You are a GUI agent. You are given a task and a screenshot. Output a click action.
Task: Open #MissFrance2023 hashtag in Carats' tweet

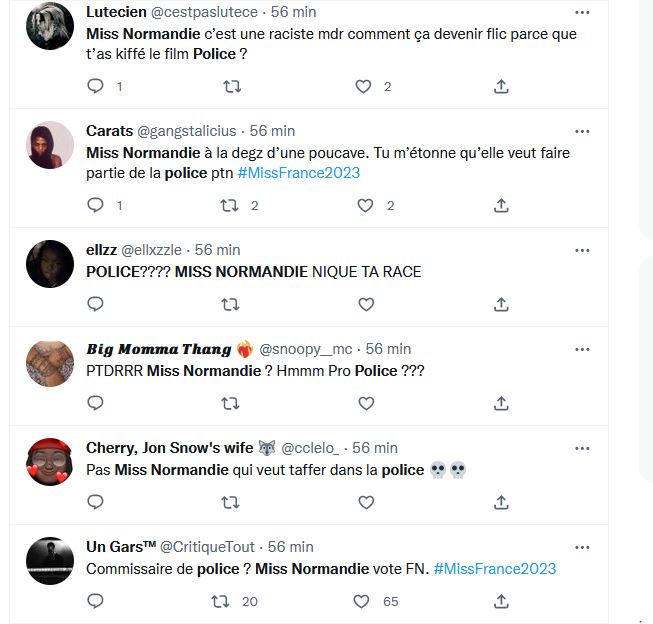tap(299, 173)
